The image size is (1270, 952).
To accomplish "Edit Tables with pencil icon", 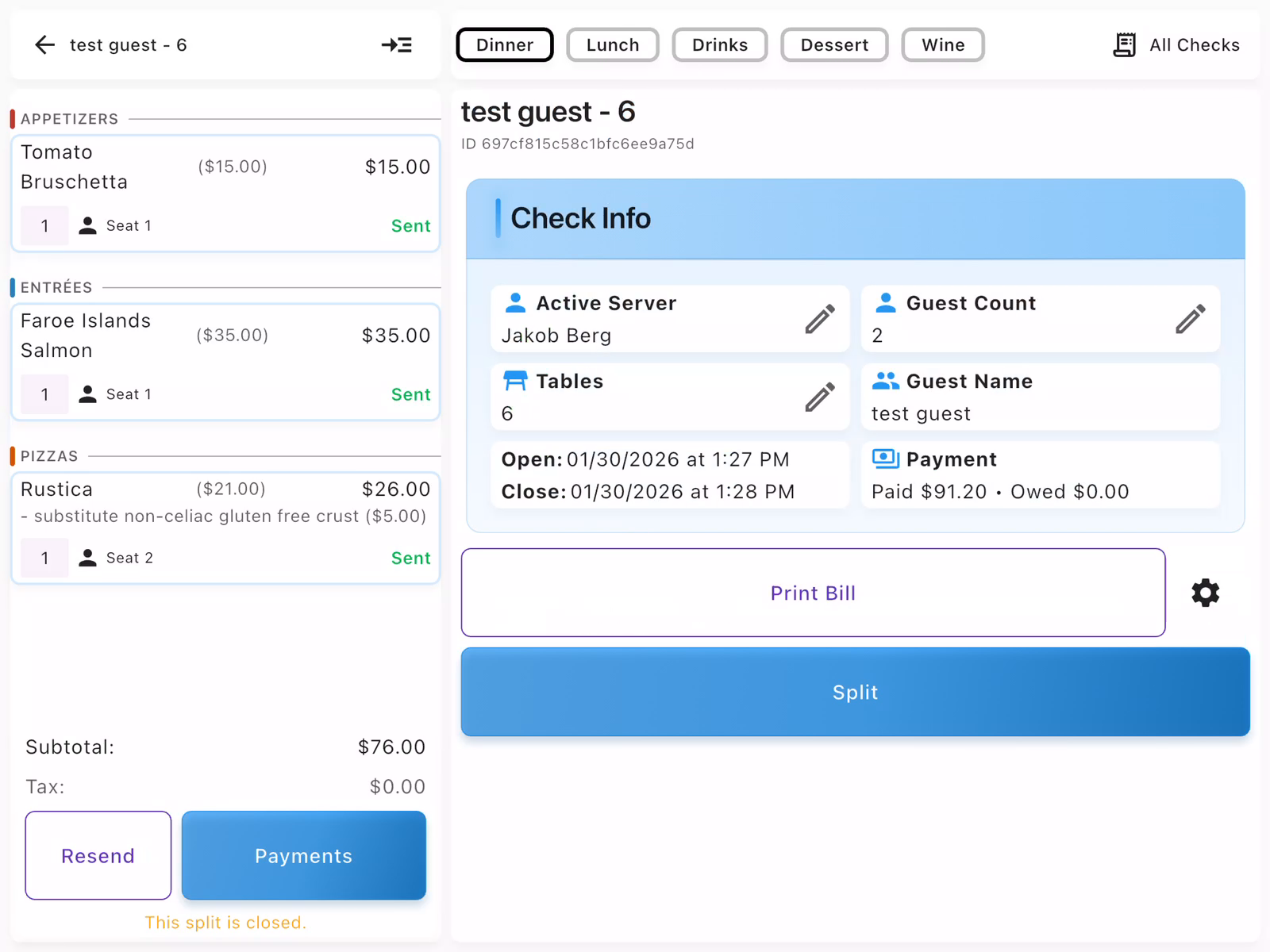I will [x=819, y=397].
